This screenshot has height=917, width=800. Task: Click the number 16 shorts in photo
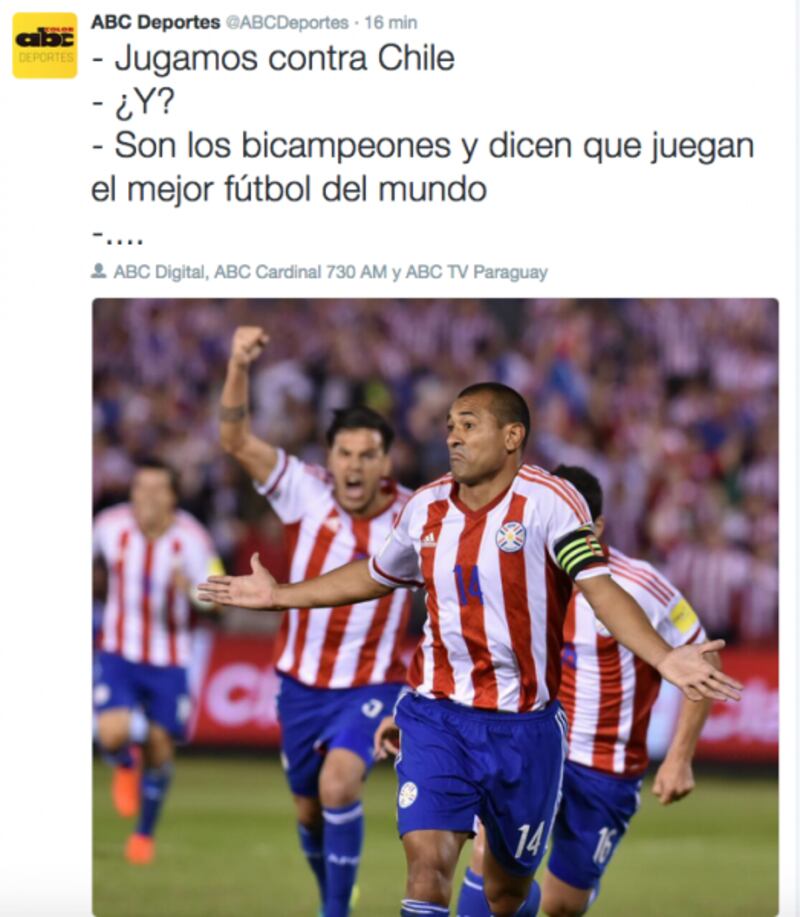point(604,846)
